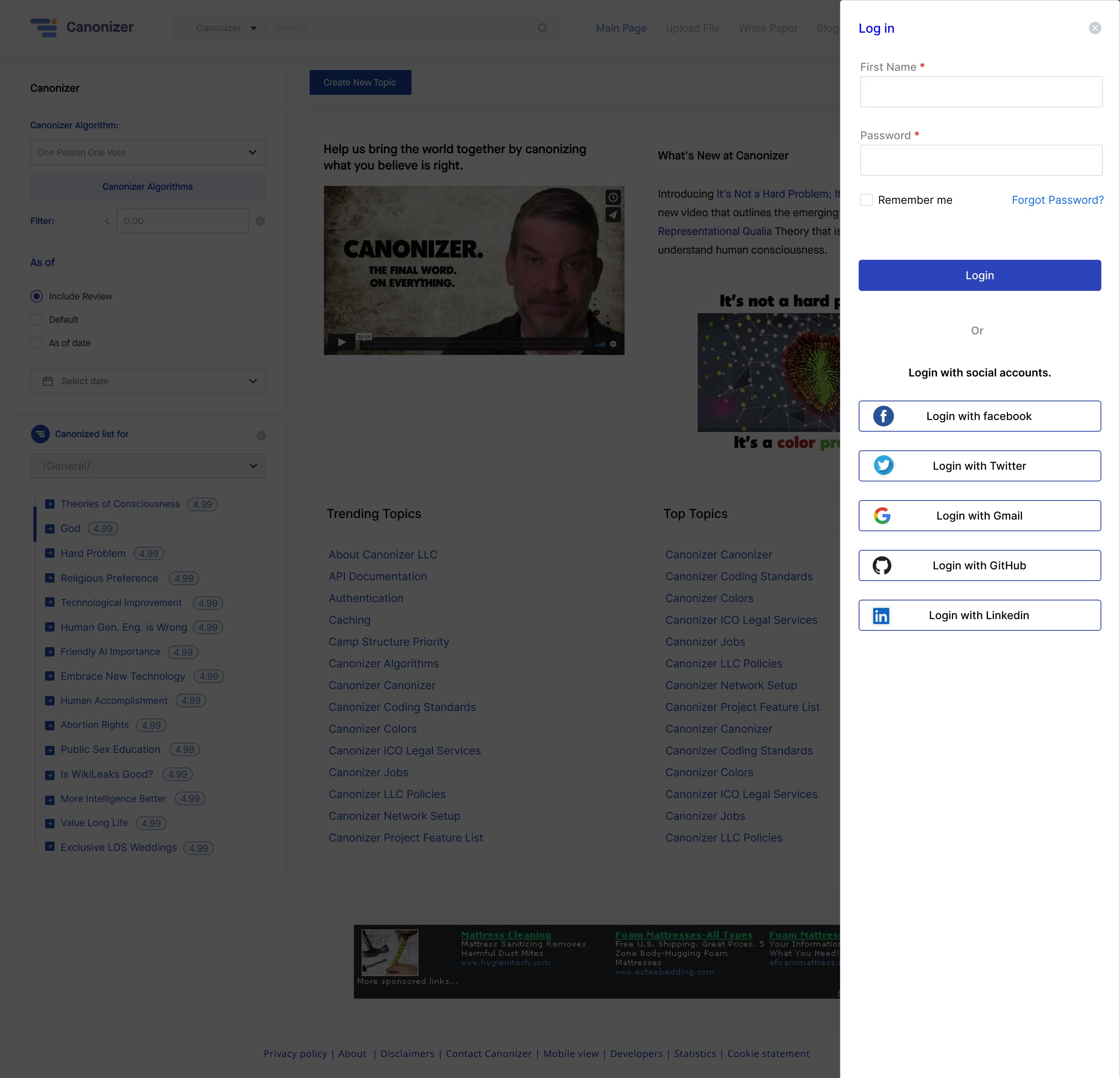Open the Select date dropdown
Image resolution: width=1120 pixels, height=1078 pixels.
click(x=148, y=381)
